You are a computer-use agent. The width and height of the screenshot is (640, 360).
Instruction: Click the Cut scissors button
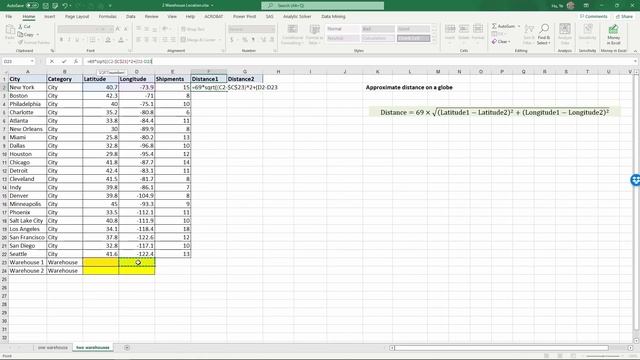coord(24,27)
